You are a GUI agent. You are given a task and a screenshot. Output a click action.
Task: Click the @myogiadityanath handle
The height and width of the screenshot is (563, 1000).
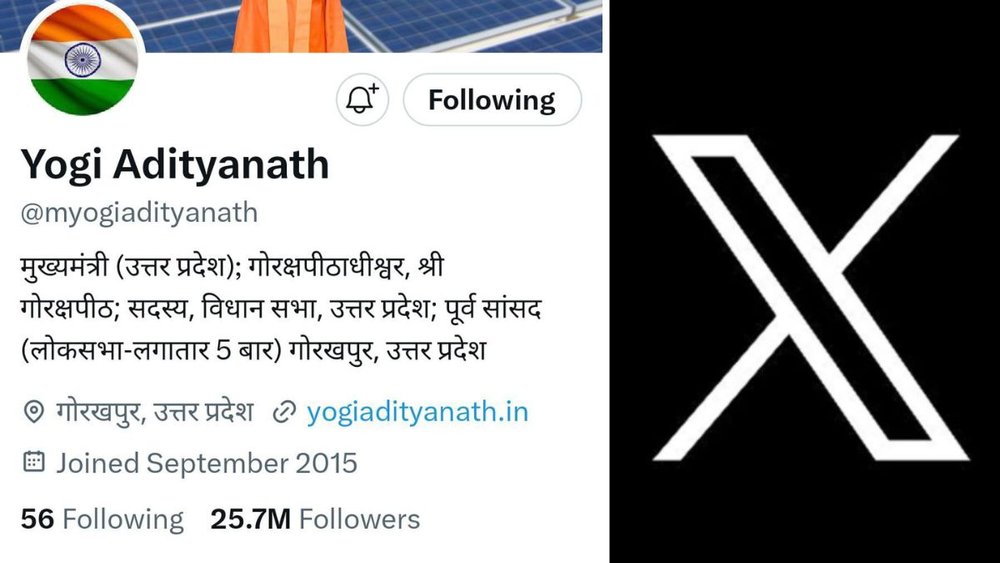(139, 213)
